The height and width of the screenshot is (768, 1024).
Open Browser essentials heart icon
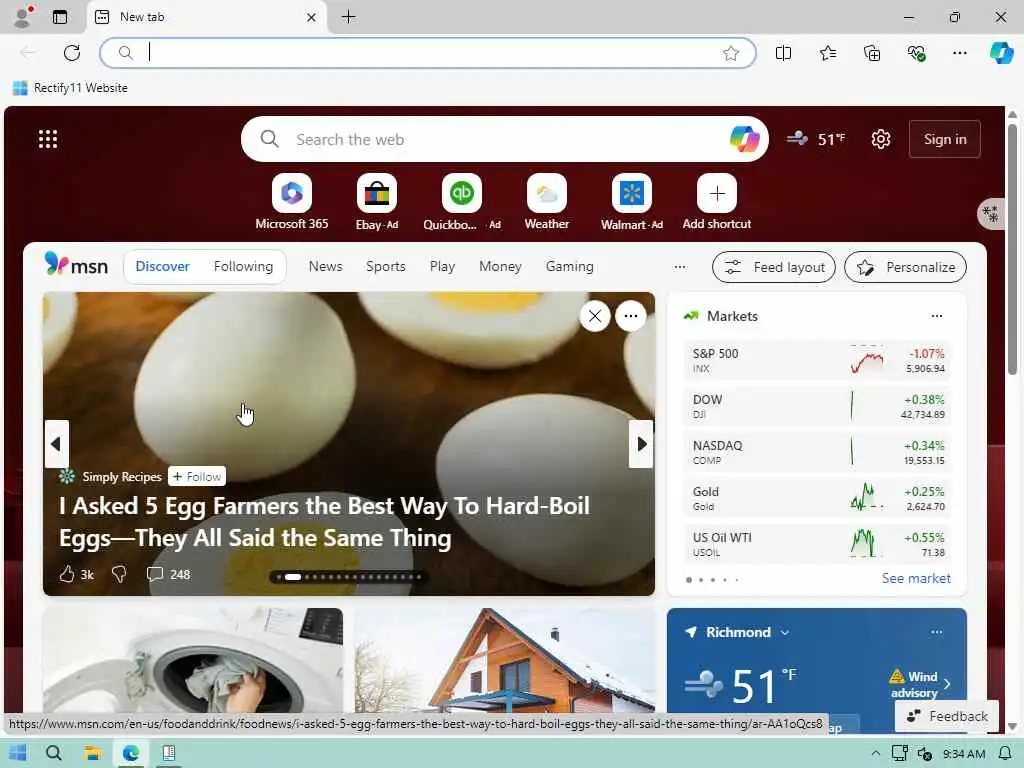[916, 53]
